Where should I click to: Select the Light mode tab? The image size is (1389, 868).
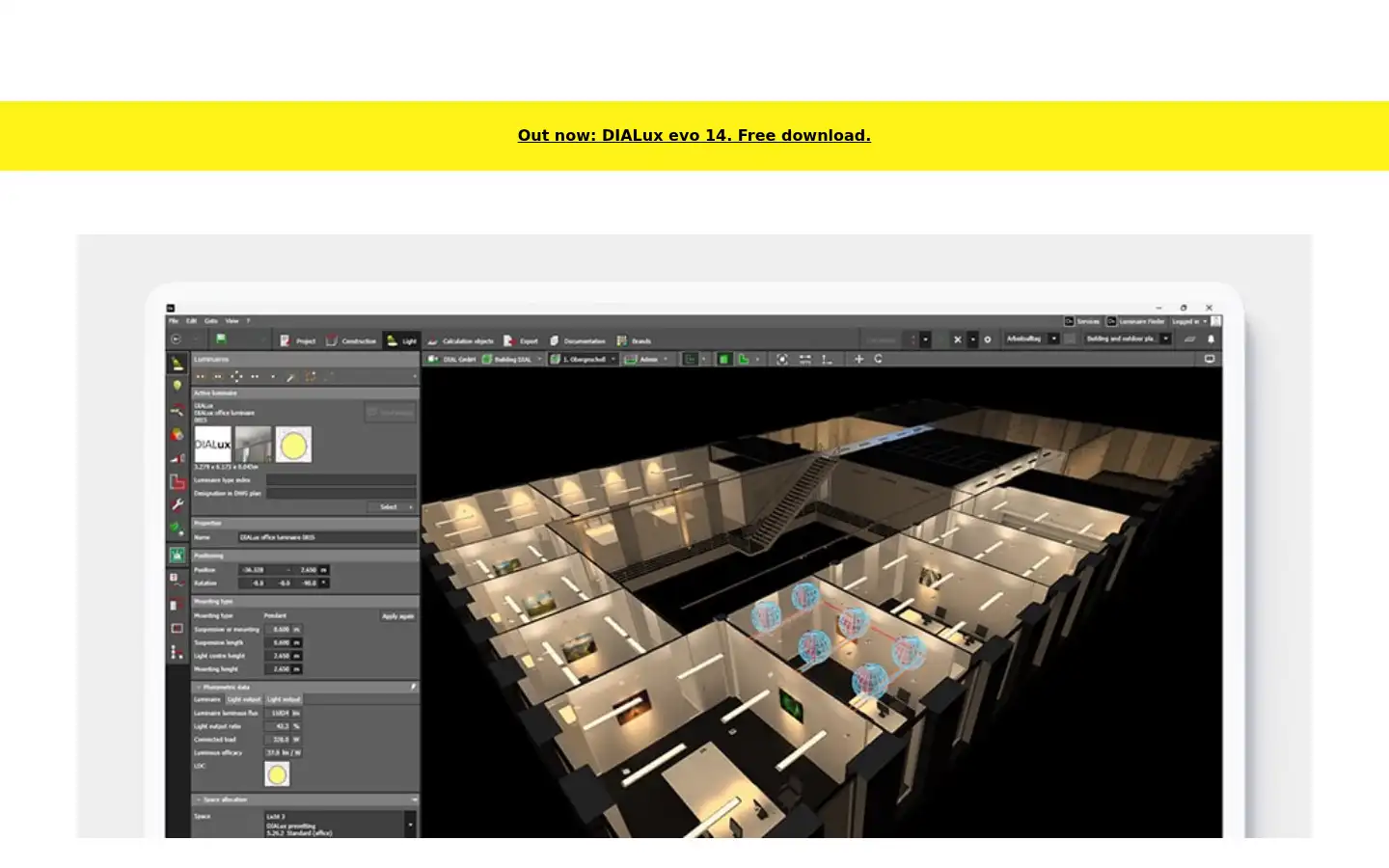click(x=401, y=340)
